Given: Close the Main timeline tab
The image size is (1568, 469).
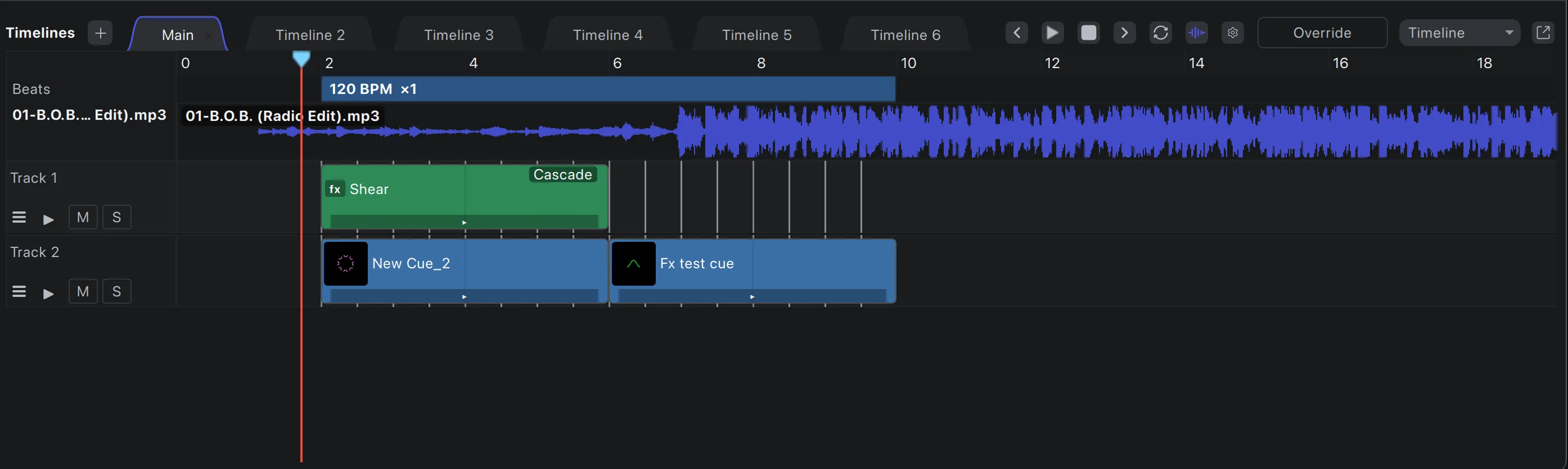Looking at the screenshot, I should tap(209, 35).
